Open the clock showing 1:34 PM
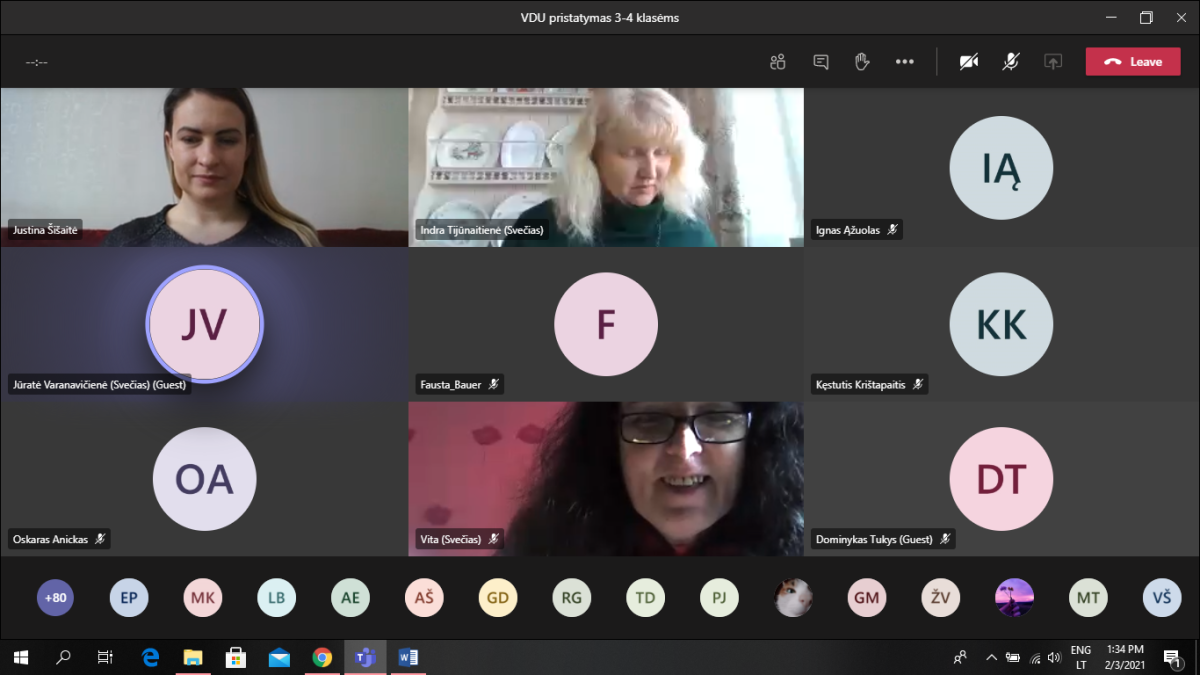Image resolution: width=1200 pixels, height=675 pixels. click(1126, 657)
